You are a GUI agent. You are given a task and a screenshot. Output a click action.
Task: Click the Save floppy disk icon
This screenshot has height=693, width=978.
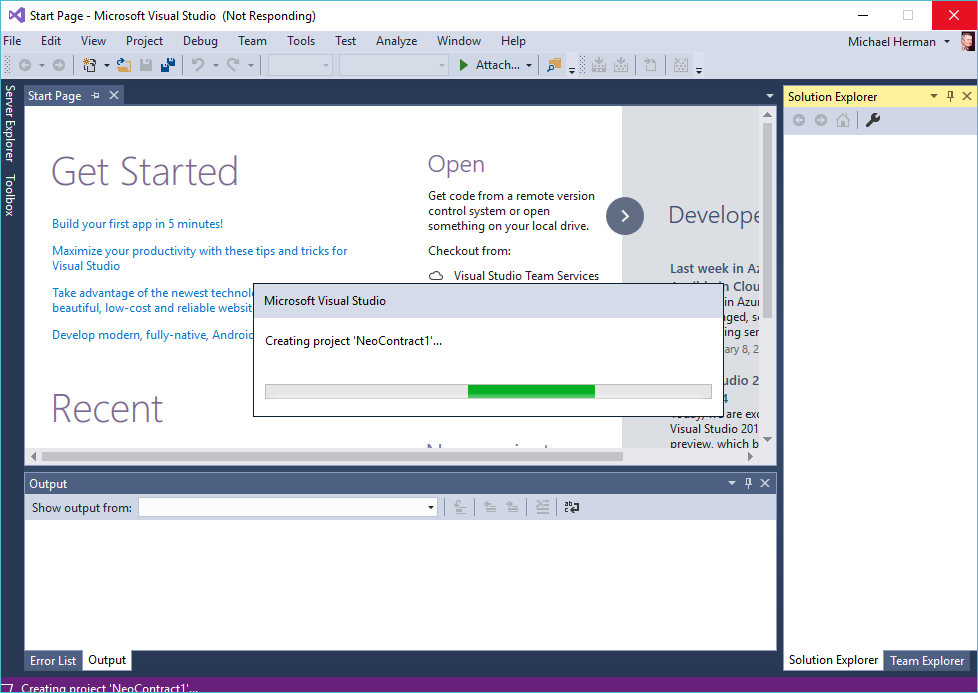tap(146, 65)
